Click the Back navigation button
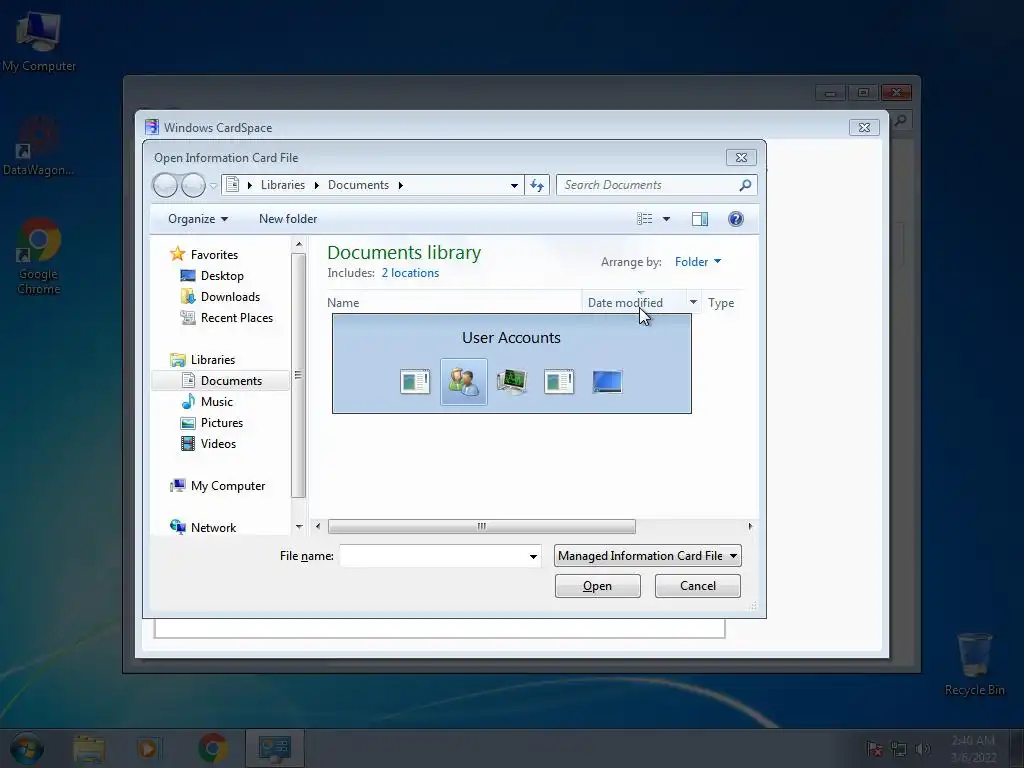The image size is (1024, 768). (165, 185)
